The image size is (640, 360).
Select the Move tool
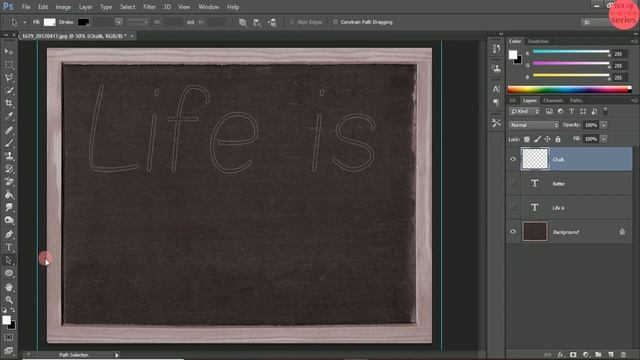(9, 52)
